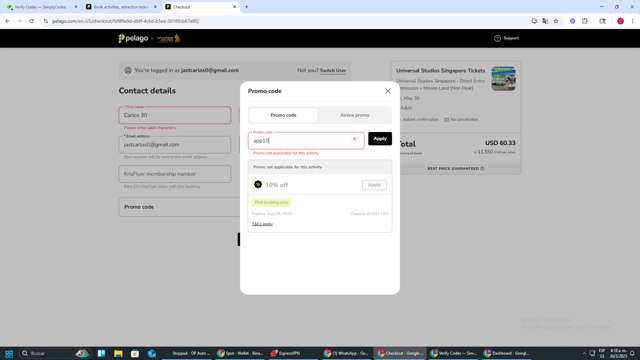Open the Chrome three-dot menu

click(632, 21)
